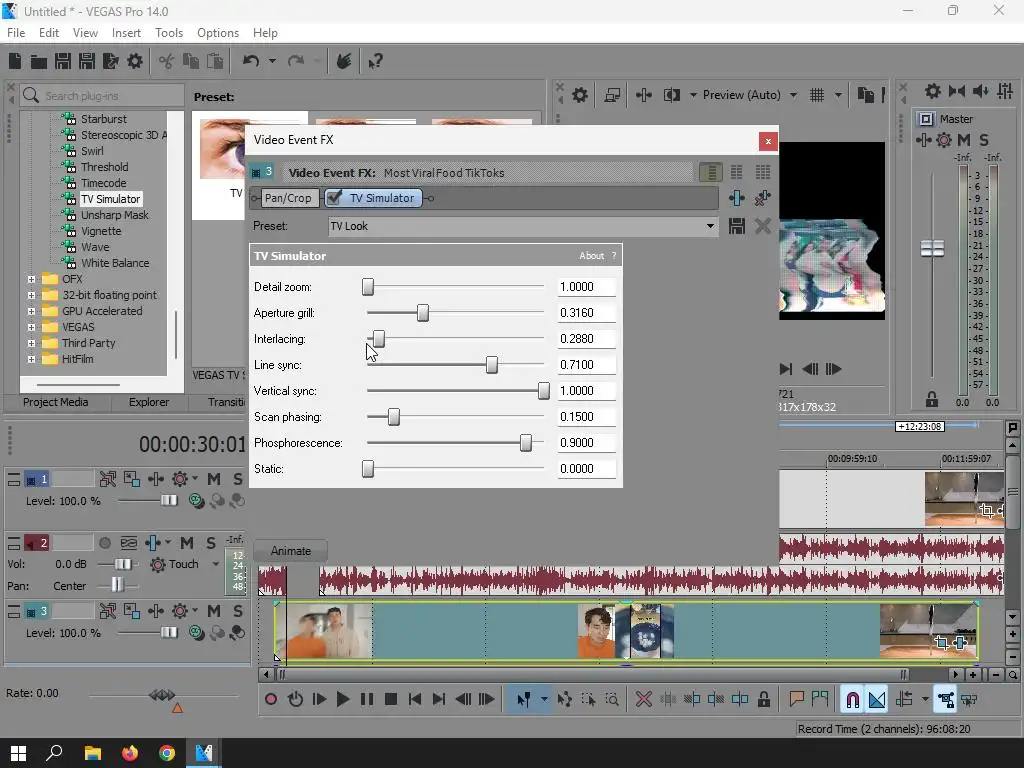Solo video track 1 with S
Viewport: 1024px width, 768px height.
[x=238, y=479]
